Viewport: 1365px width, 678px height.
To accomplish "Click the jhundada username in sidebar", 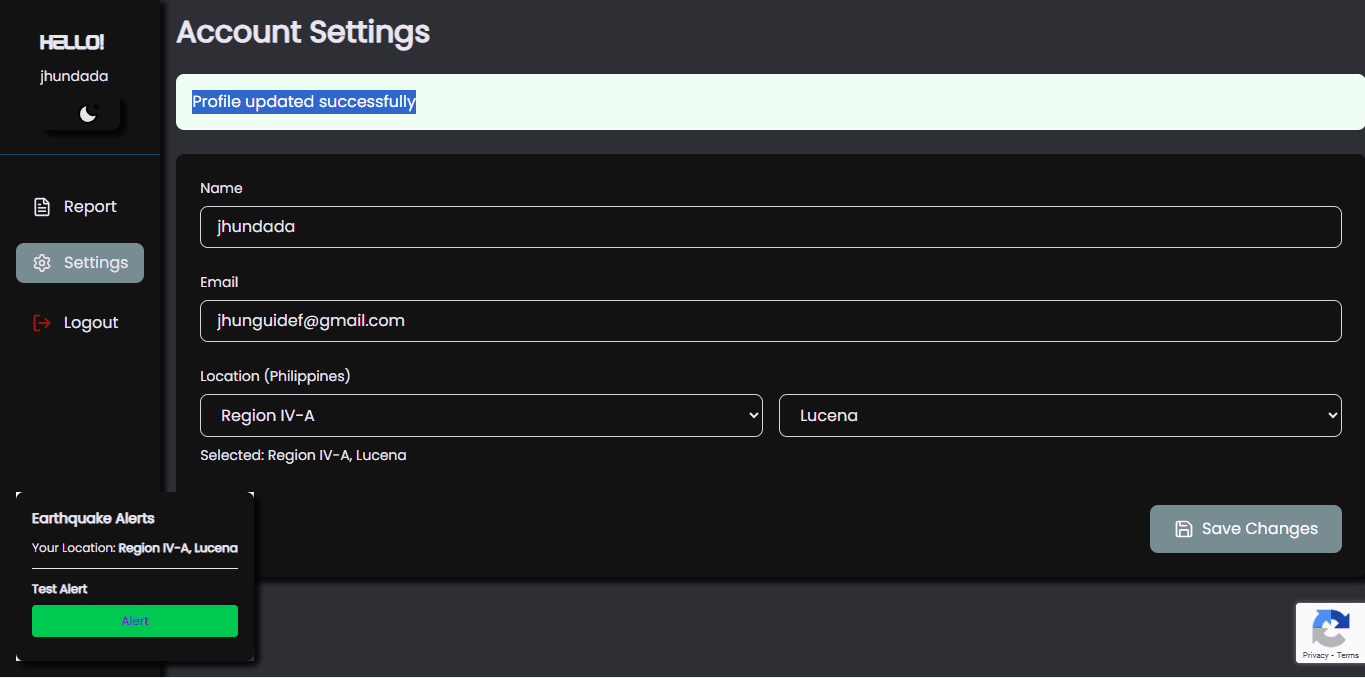I will tap(74, 76).
